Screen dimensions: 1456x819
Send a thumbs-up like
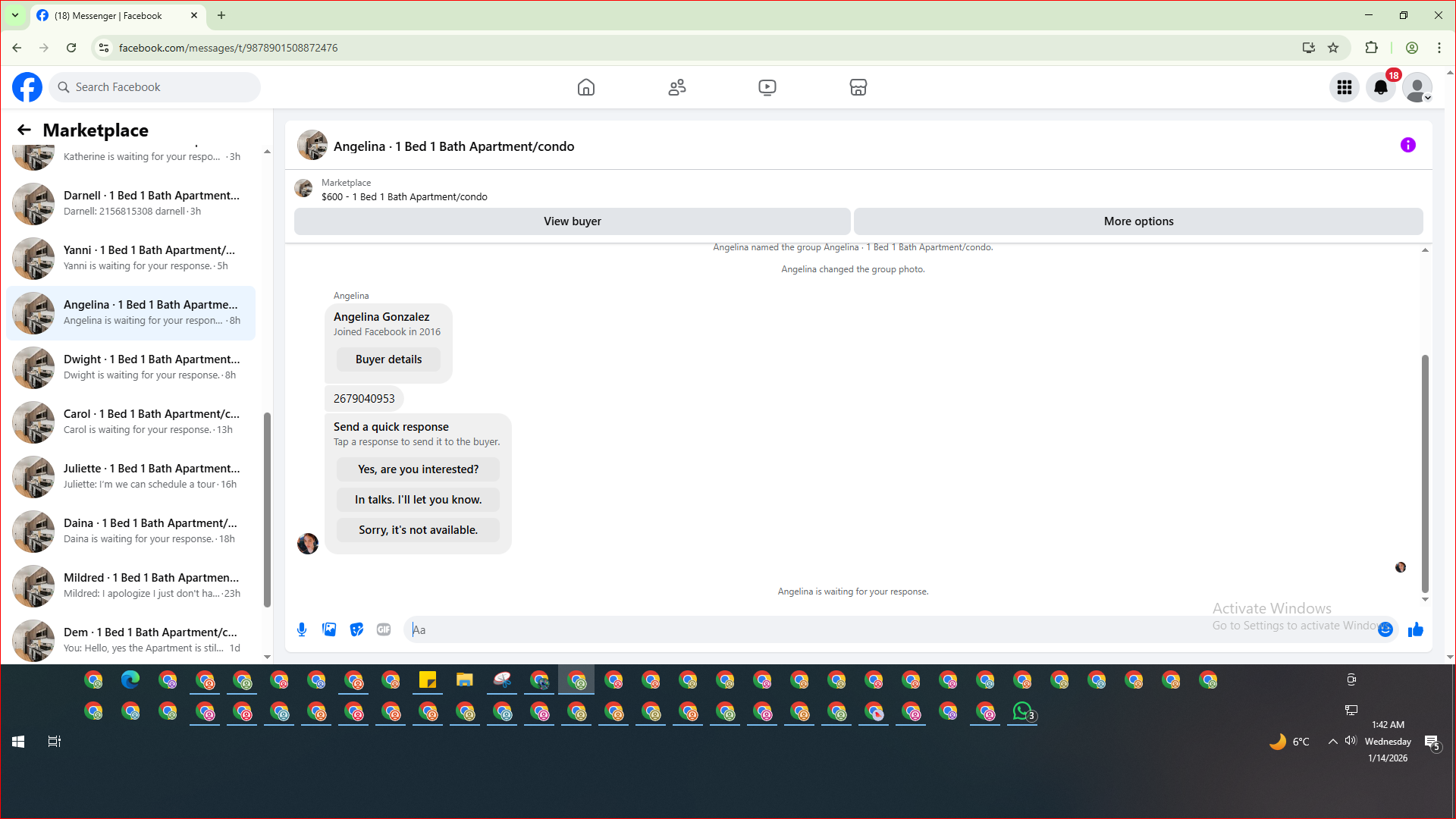click(1415, 629)
